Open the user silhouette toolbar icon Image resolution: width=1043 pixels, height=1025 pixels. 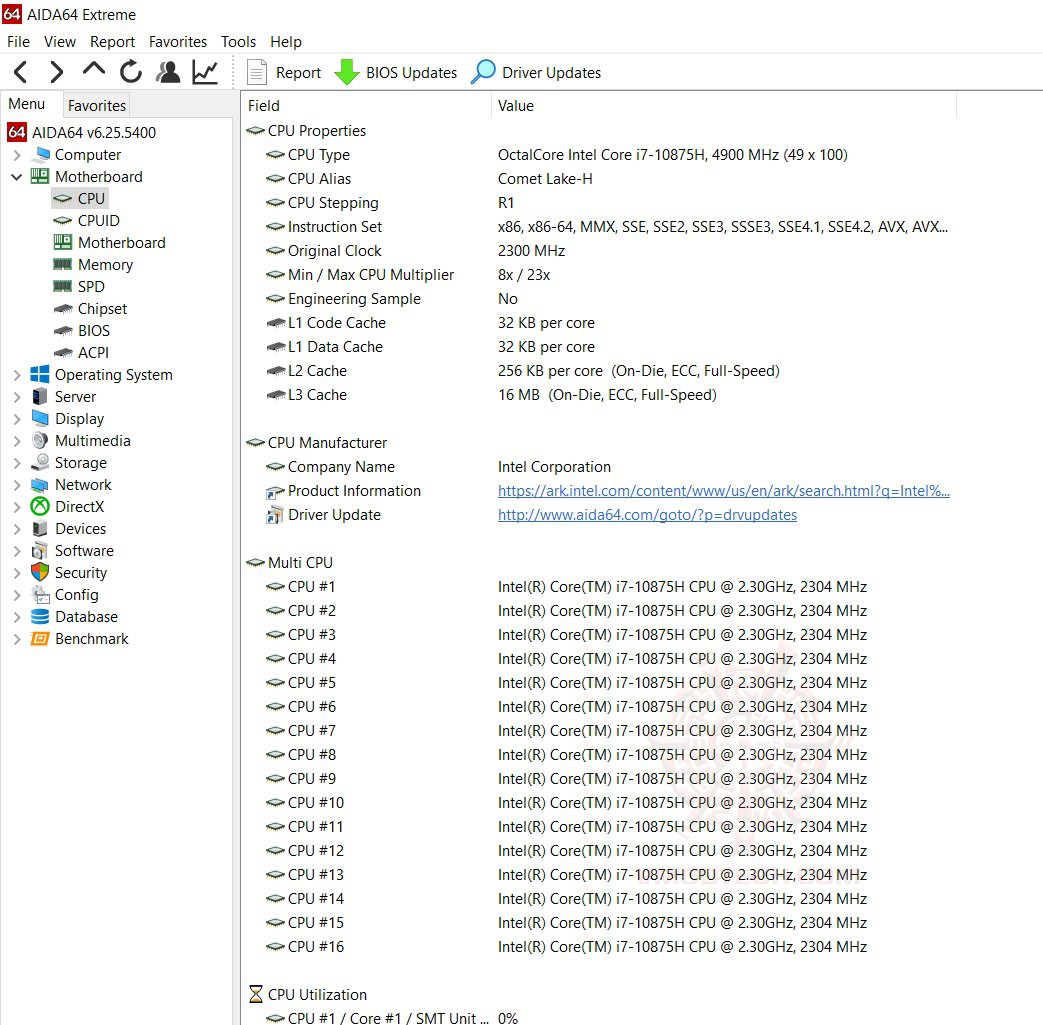tap(168, 72)
